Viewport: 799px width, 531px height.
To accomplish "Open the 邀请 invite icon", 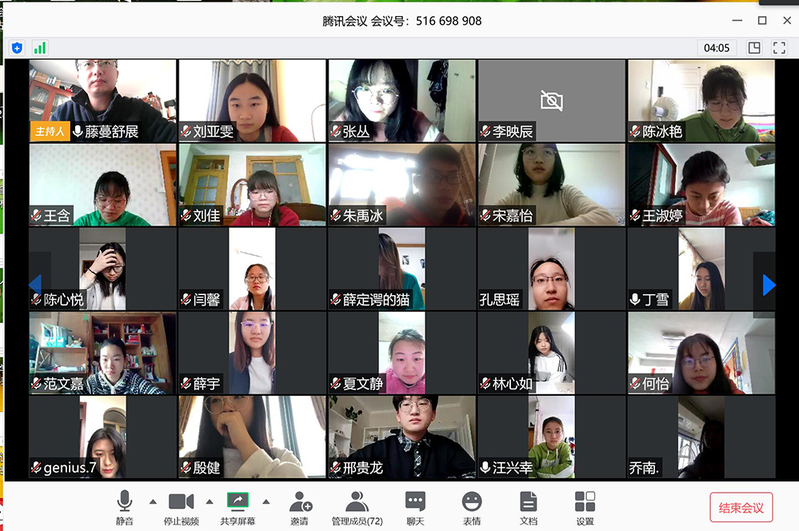I will [x=300, y=508].
